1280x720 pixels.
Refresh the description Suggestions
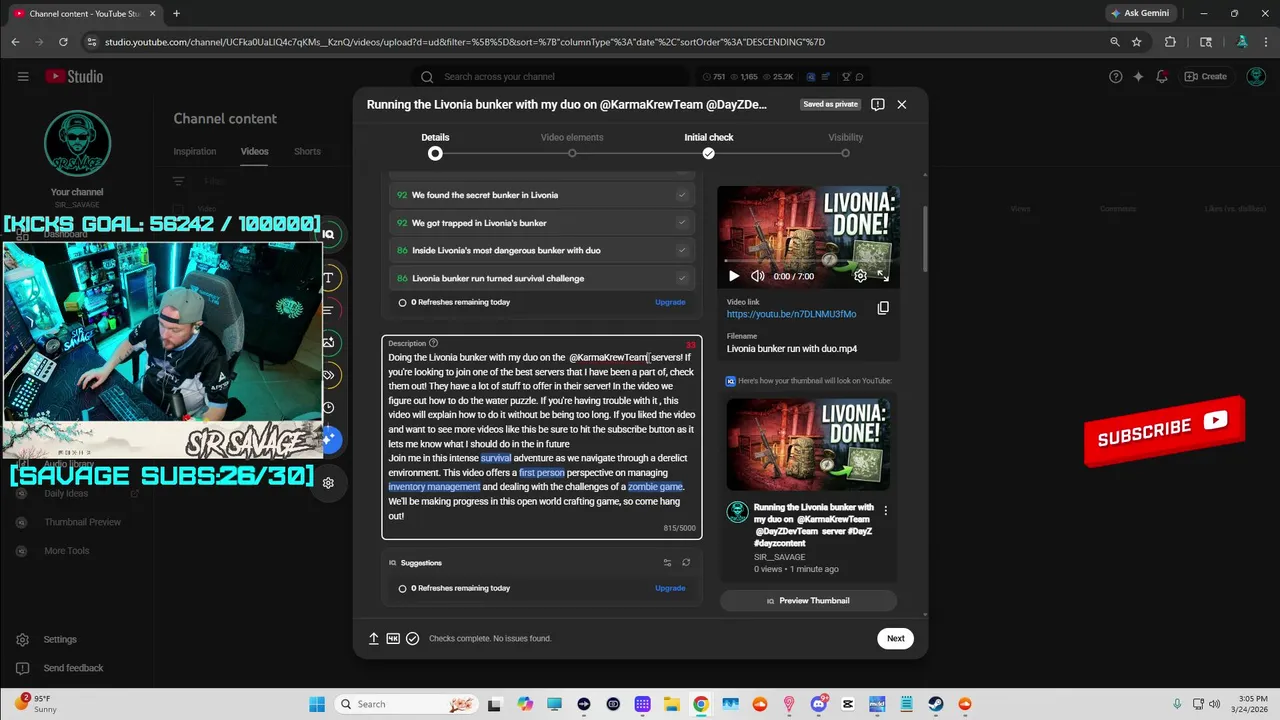[x=686, y=563]
